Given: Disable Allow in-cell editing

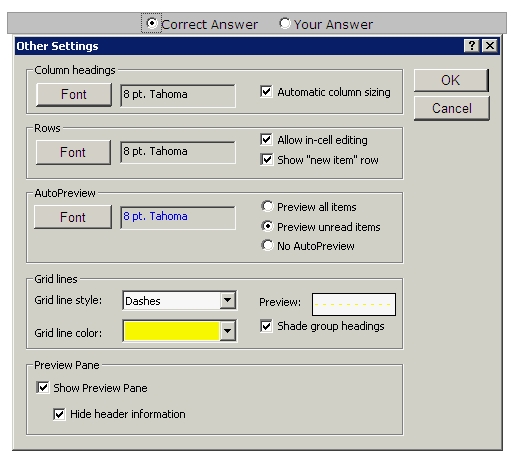Looking at the screenshot, I should click(266, 139).
